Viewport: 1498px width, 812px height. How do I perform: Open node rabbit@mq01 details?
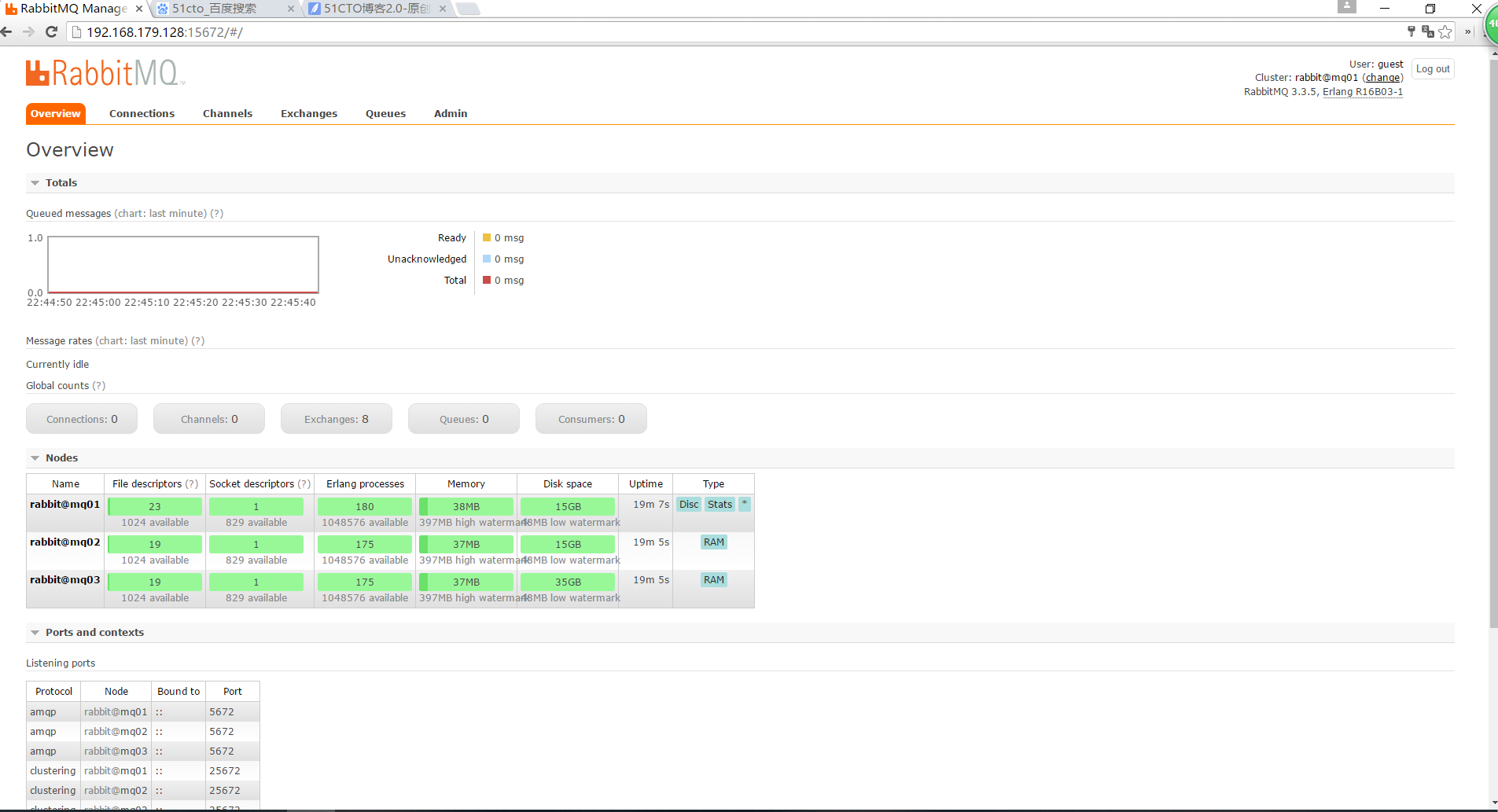[65, 504]
